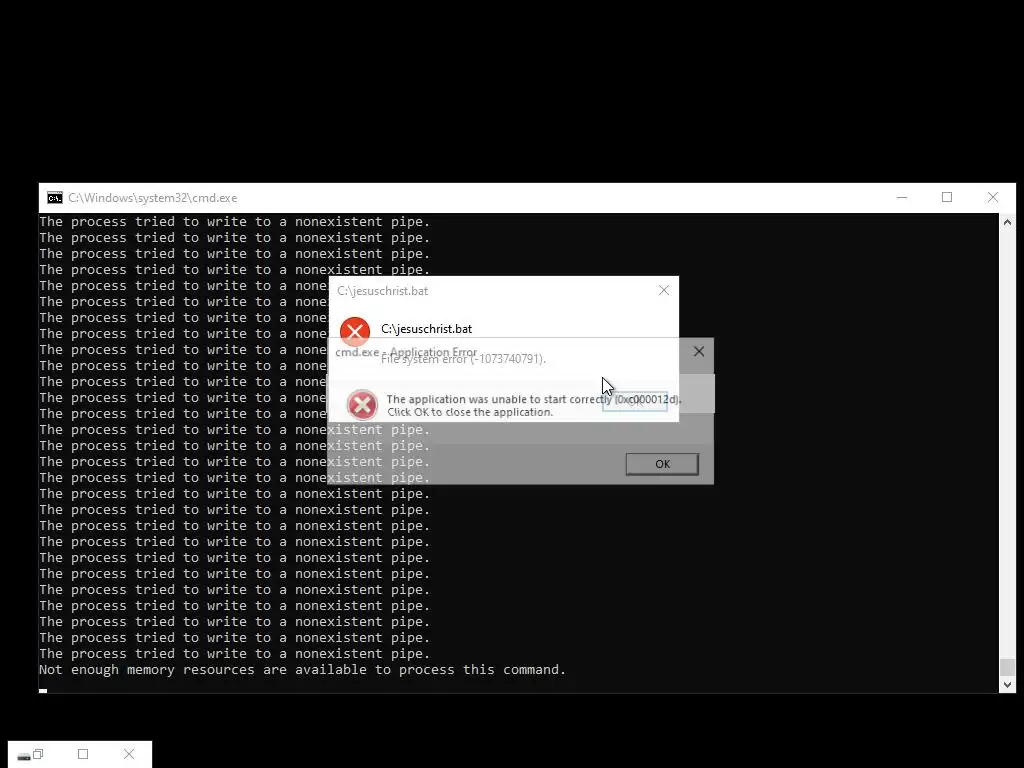This screenshot has width=1024, height=768.
Task: Maximize the cmd.exe console window
Action: point(947,197)
